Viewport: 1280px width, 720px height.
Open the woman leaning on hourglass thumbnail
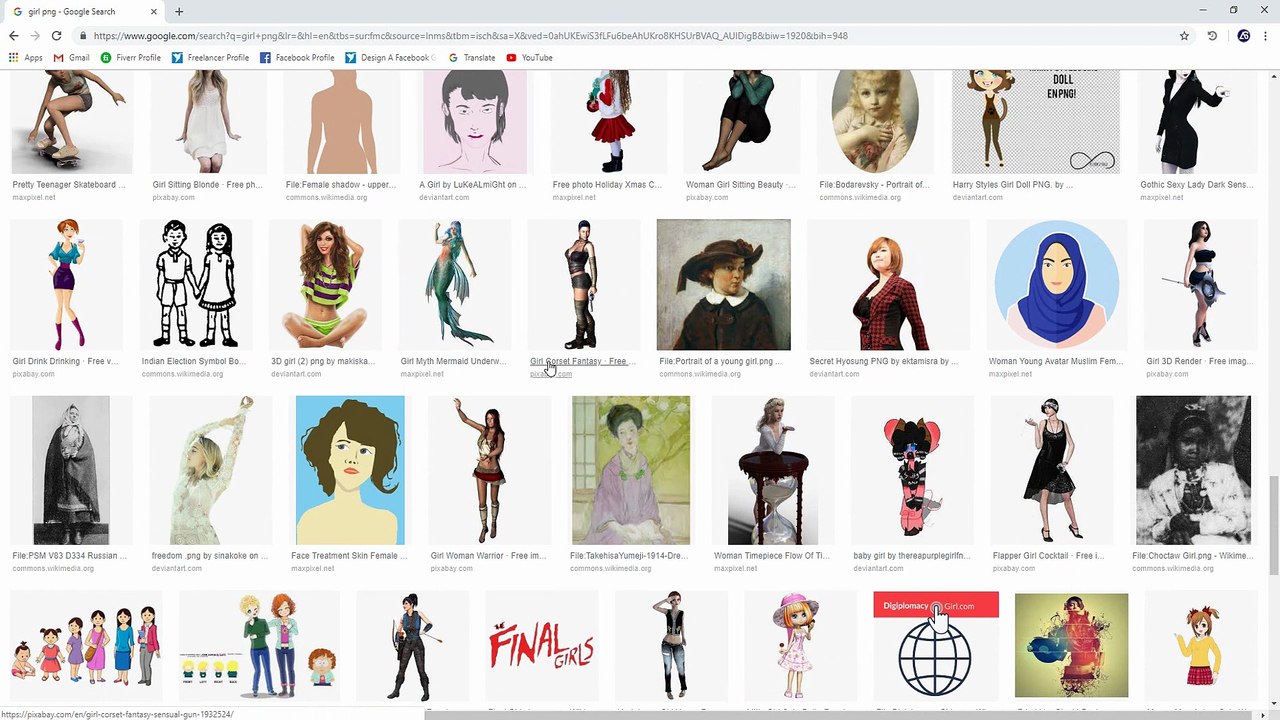pyautogui.click(x=773, y=470)
